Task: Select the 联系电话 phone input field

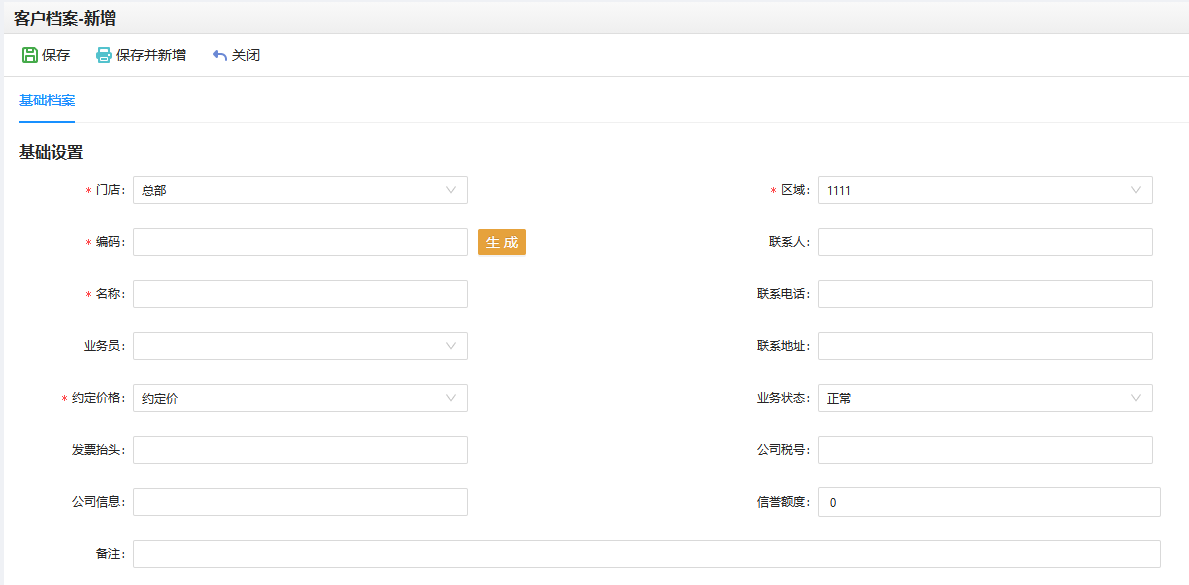Action: (x=985, y=294)
